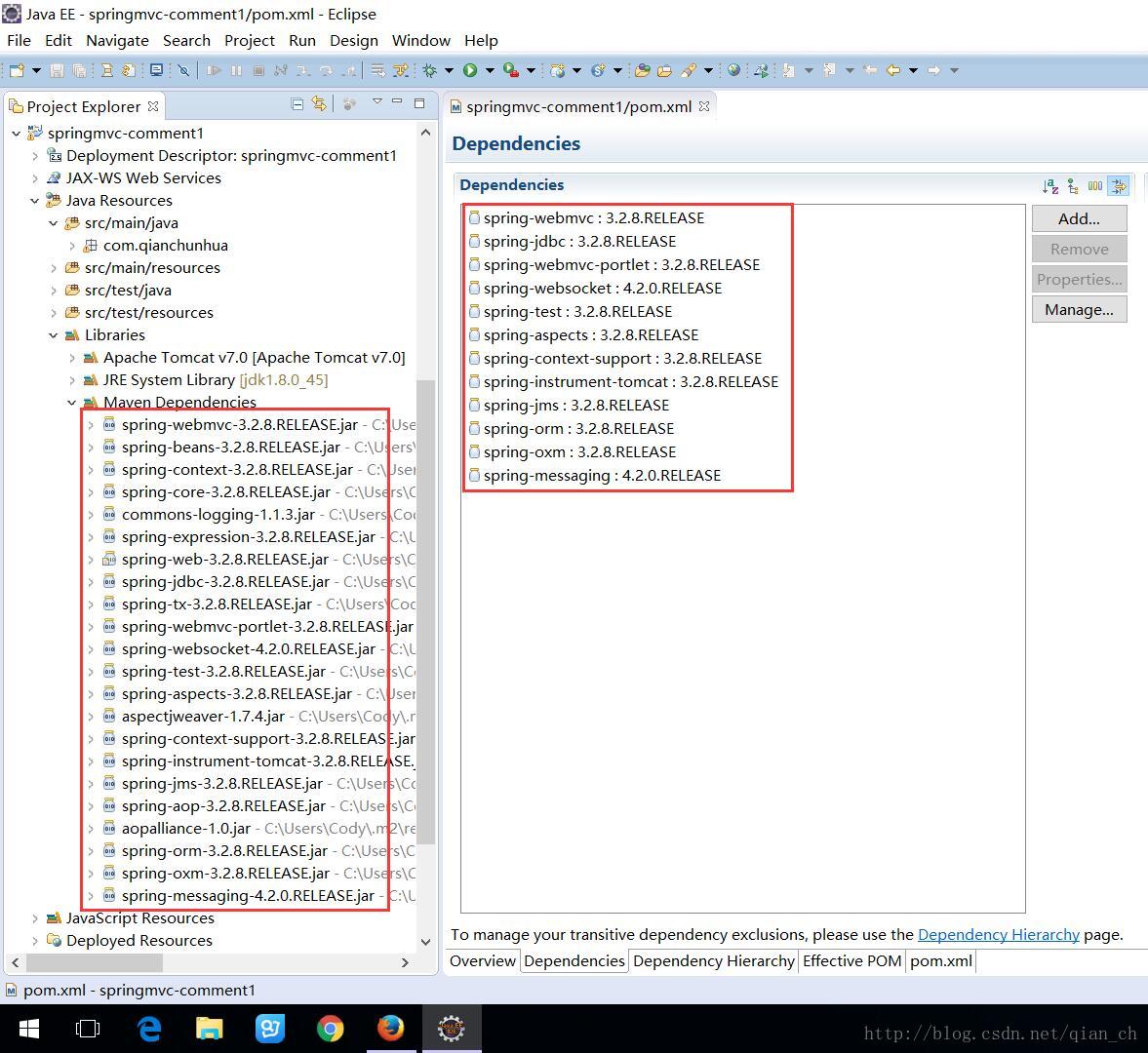Open Google Chrome from the taskbar
The width and height of the screenshot is (1148, 1053).
331,1029
